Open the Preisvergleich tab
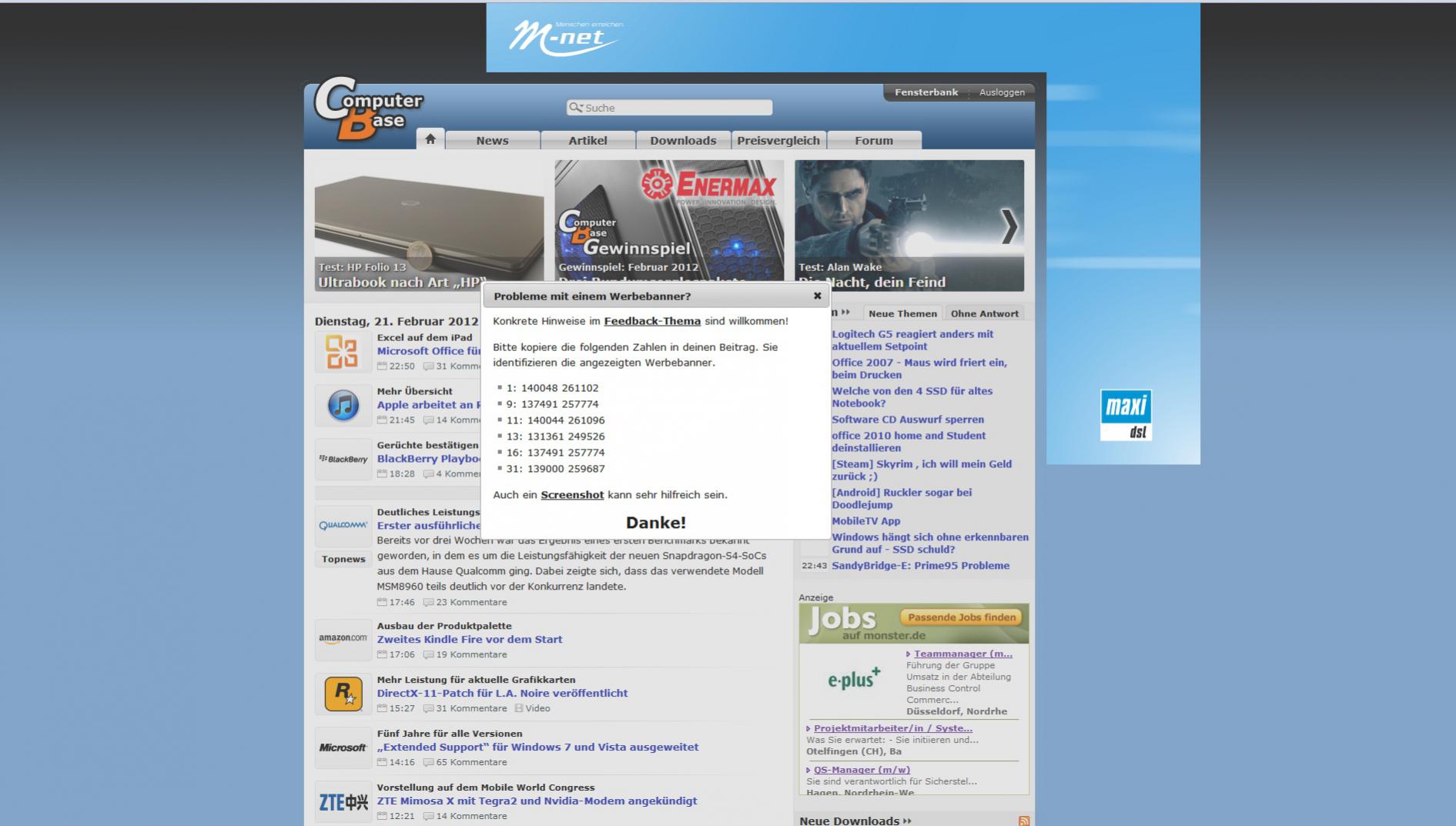Screen dimensions: 1456x826 [778, 140]
